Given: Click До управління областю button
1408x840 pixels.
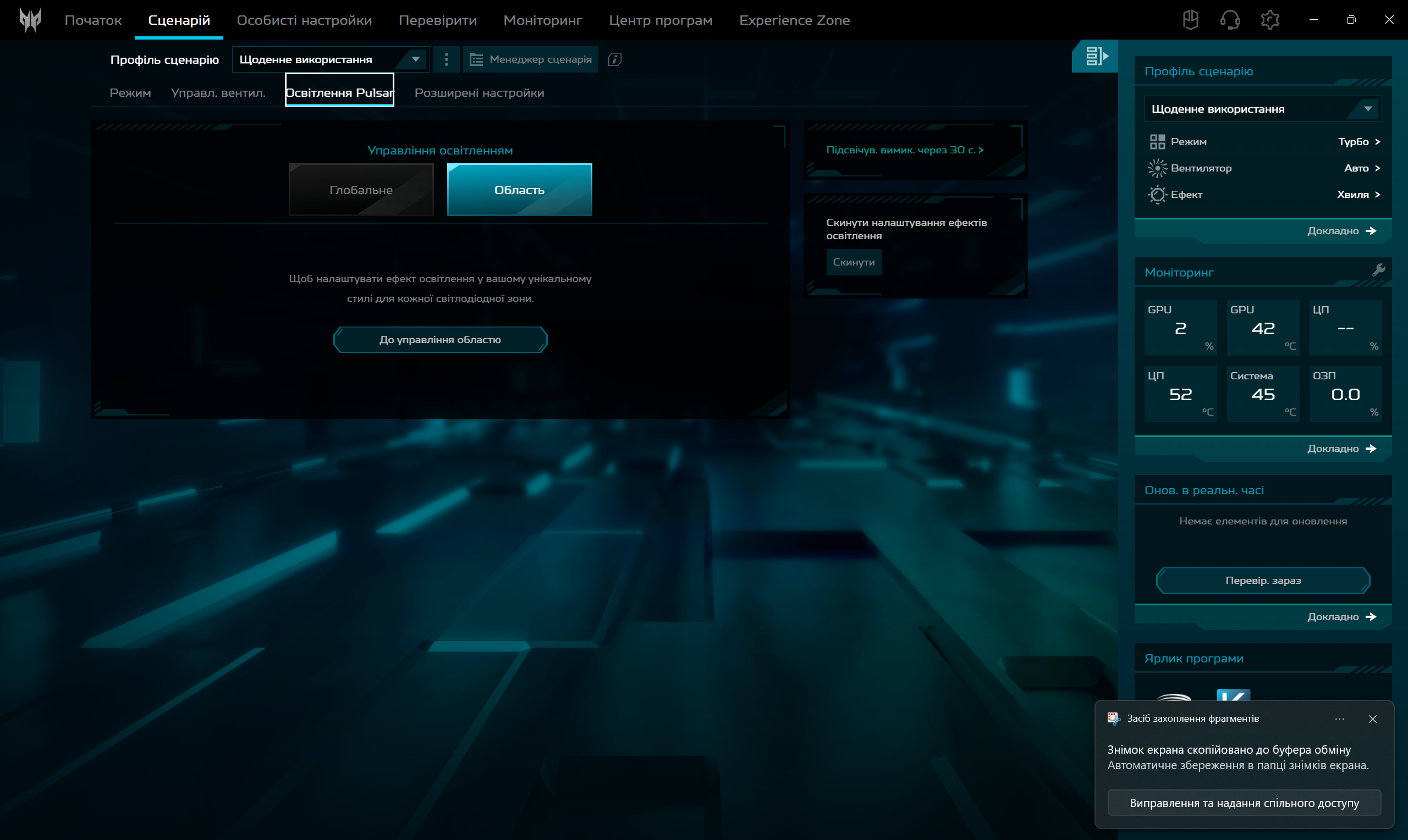Looking at the screenshot, I should tap(440, 340).
